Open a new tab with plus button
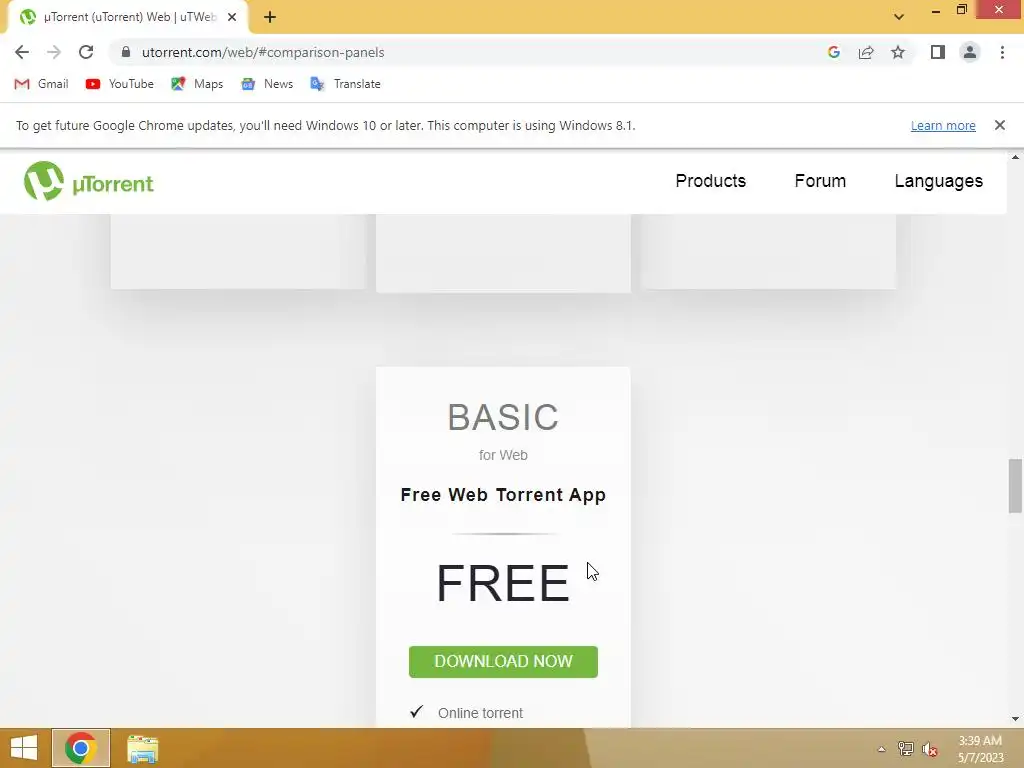Screen dimensions: 1024x768 click(270, 17)
